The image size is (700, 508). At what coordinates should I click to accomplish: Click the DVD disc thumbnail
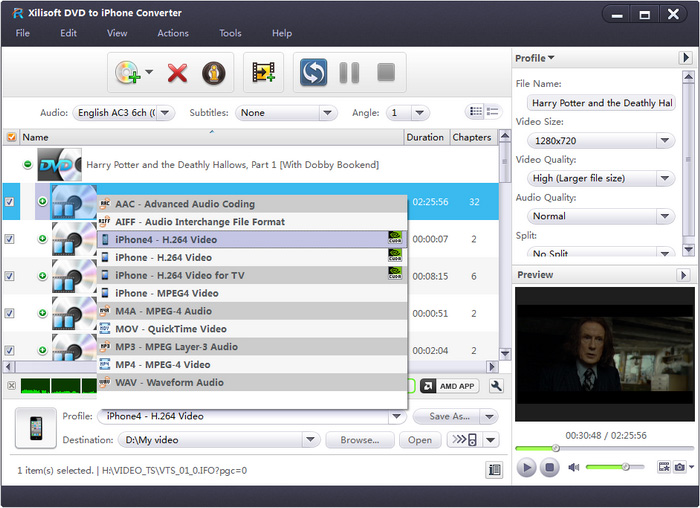coord(59,165)
